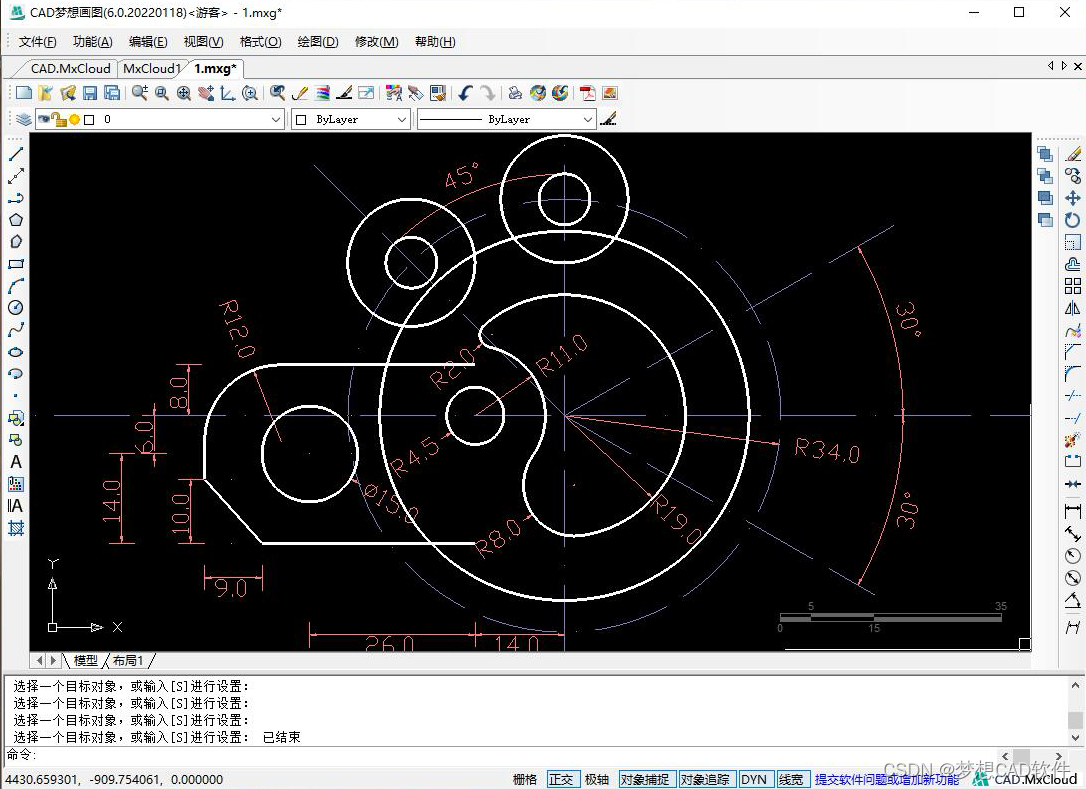1086x789 pixels.
Task: Toggle the layer visibility eye icon
Action: click(x=44, y=119)
